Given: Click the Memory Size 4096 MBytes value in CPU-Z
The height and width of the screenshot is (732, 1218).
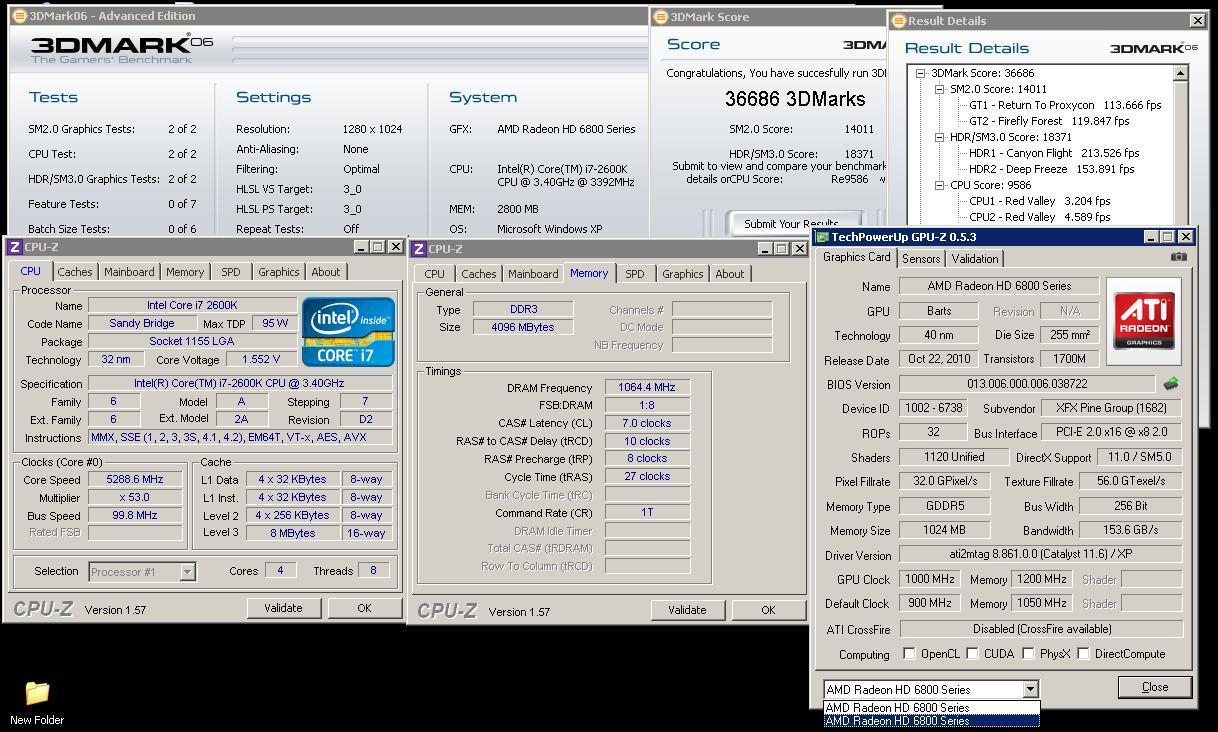Looking at the screenshot, I should [523, 327].
